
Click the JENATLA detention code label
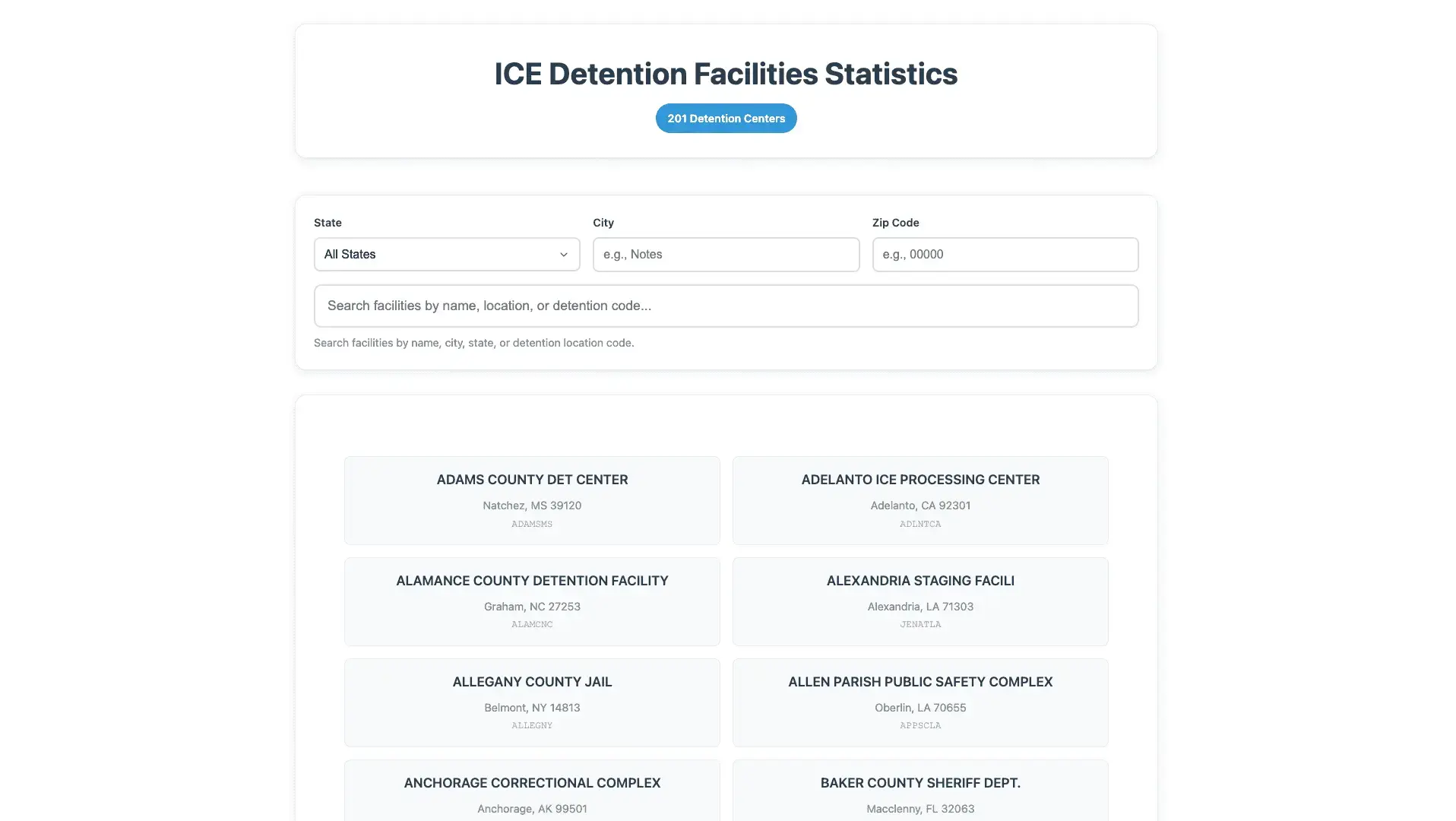point(919,623)
